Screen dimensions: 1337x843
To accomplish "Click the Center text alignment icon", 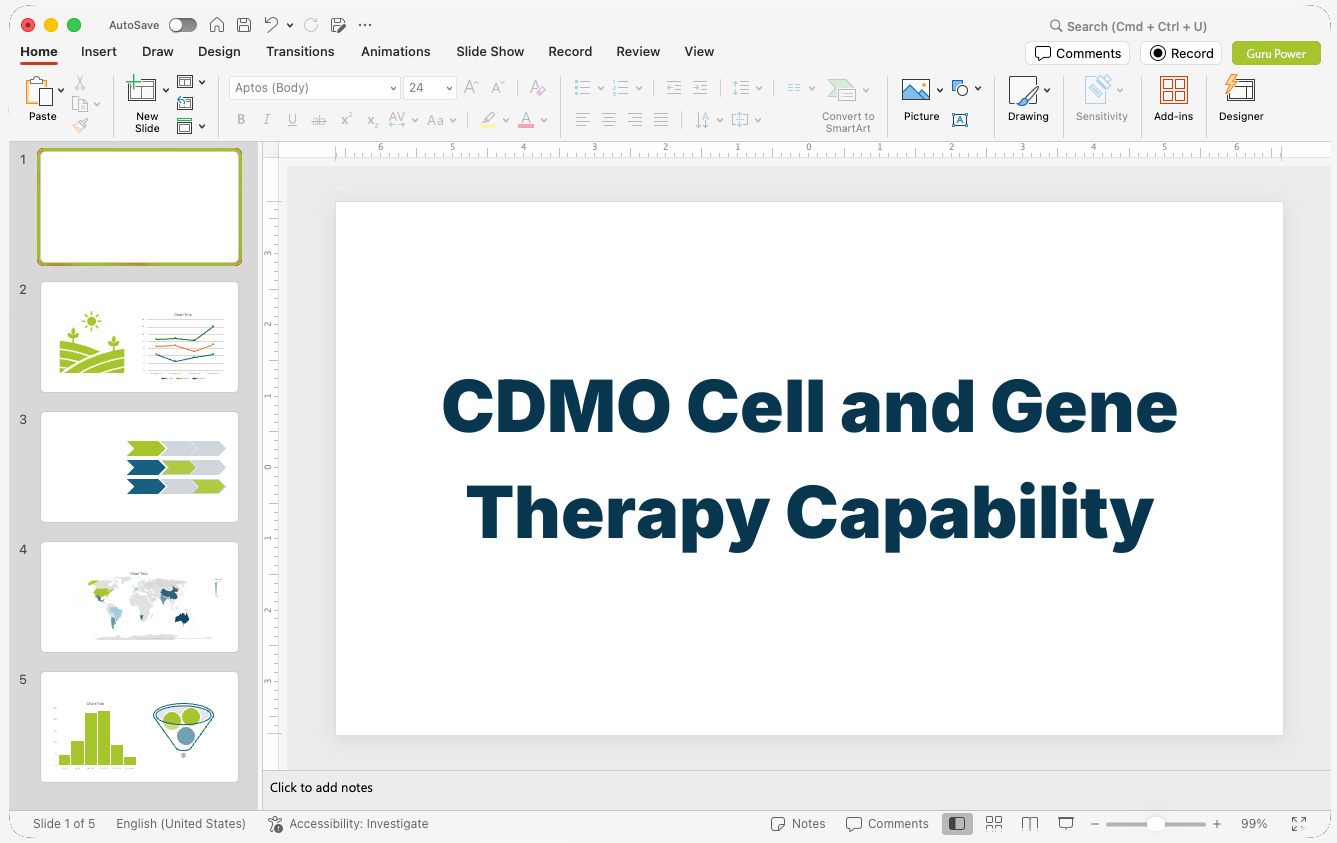I will click(x=608, y=120).
